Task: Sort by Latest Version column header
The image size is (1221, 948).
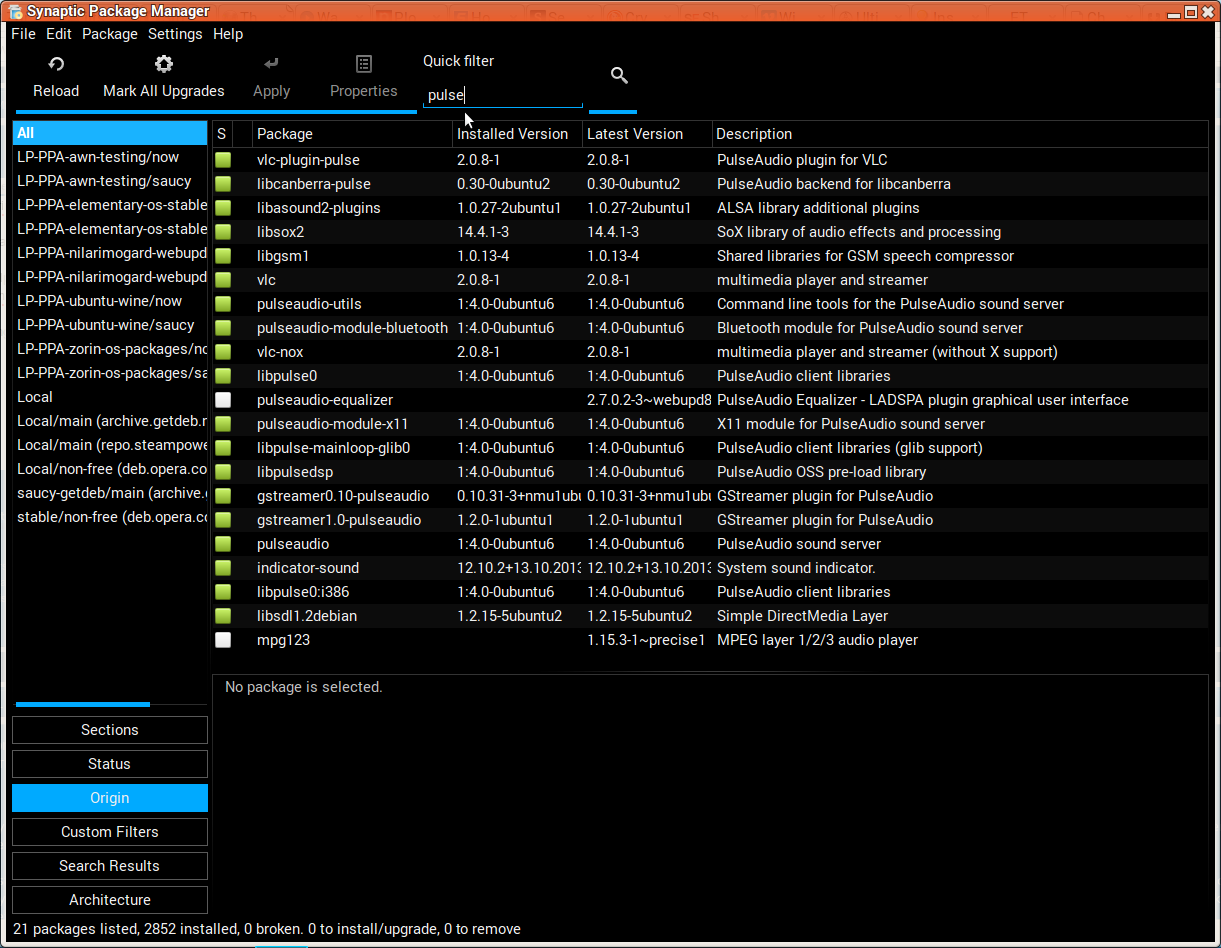Action: 635,134
